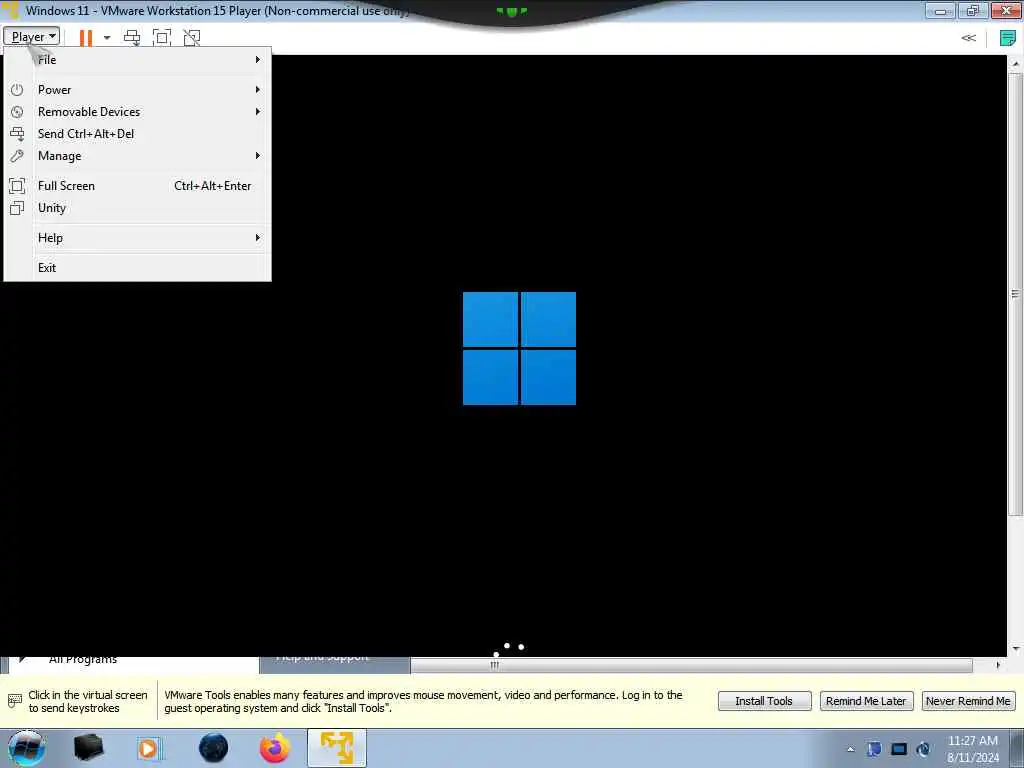This screenshot has height=768, width=1024.
Task: Choose Full Screen from the Player menu
Action: [x=137, y=186]
